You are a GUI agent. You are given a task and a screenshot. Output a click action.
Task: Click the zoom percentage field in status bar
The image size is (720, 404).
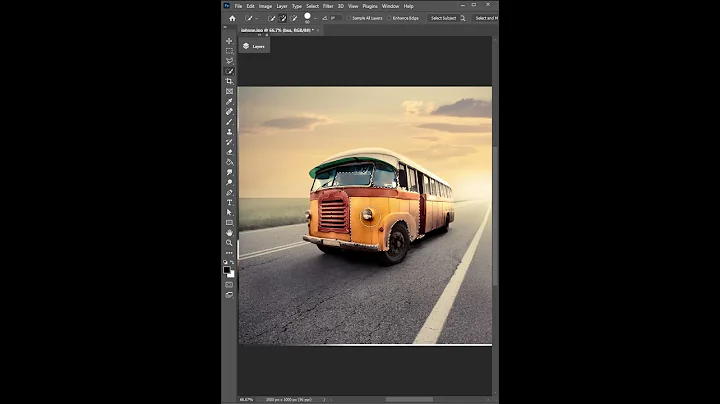pos(246,400)
